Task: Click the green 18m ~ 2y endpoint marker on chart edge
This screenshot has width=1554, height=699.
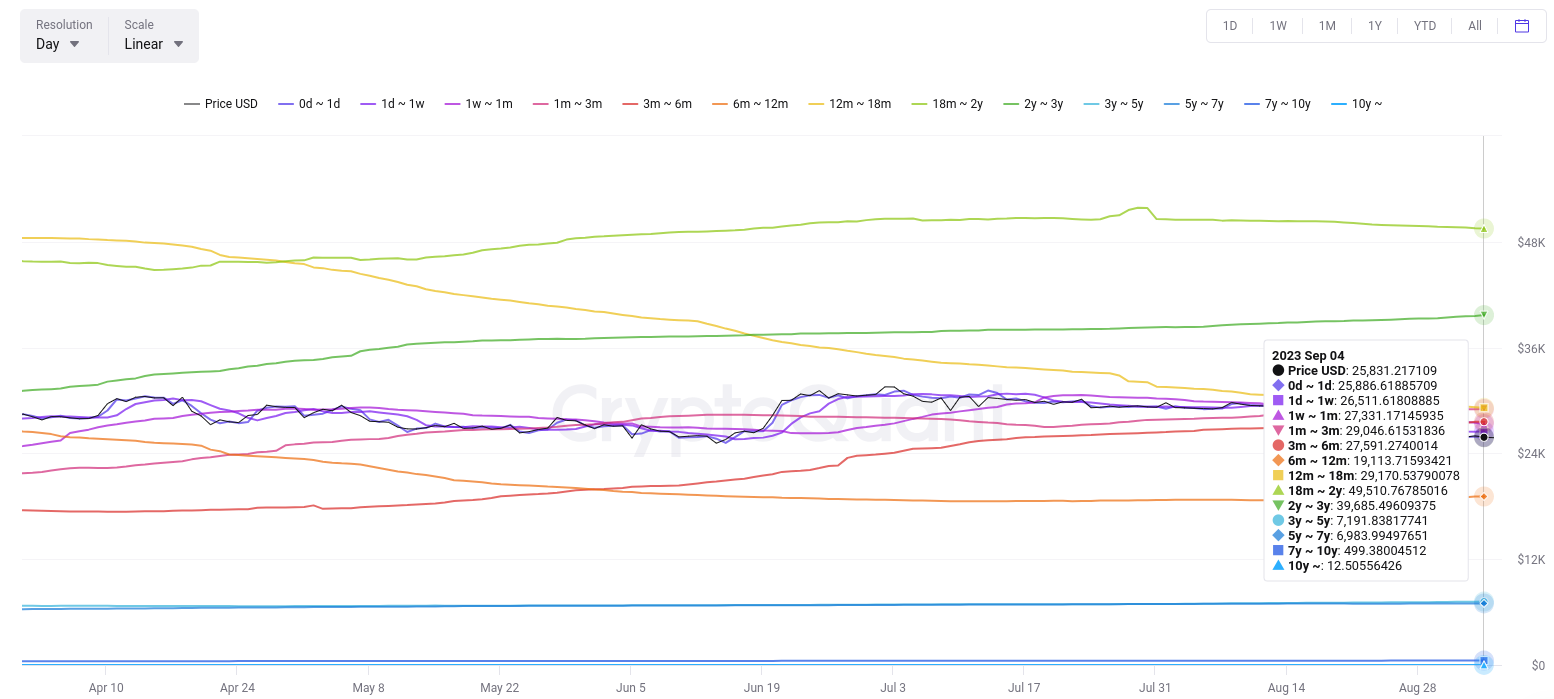Action: click(x=1483, y=228)
